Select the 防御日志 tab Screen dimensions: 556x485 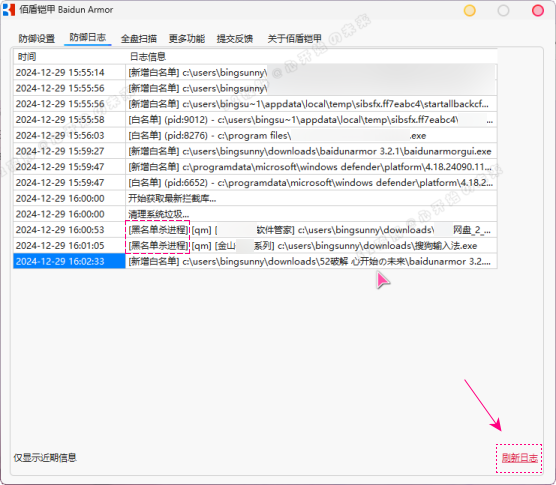(88, 37)
